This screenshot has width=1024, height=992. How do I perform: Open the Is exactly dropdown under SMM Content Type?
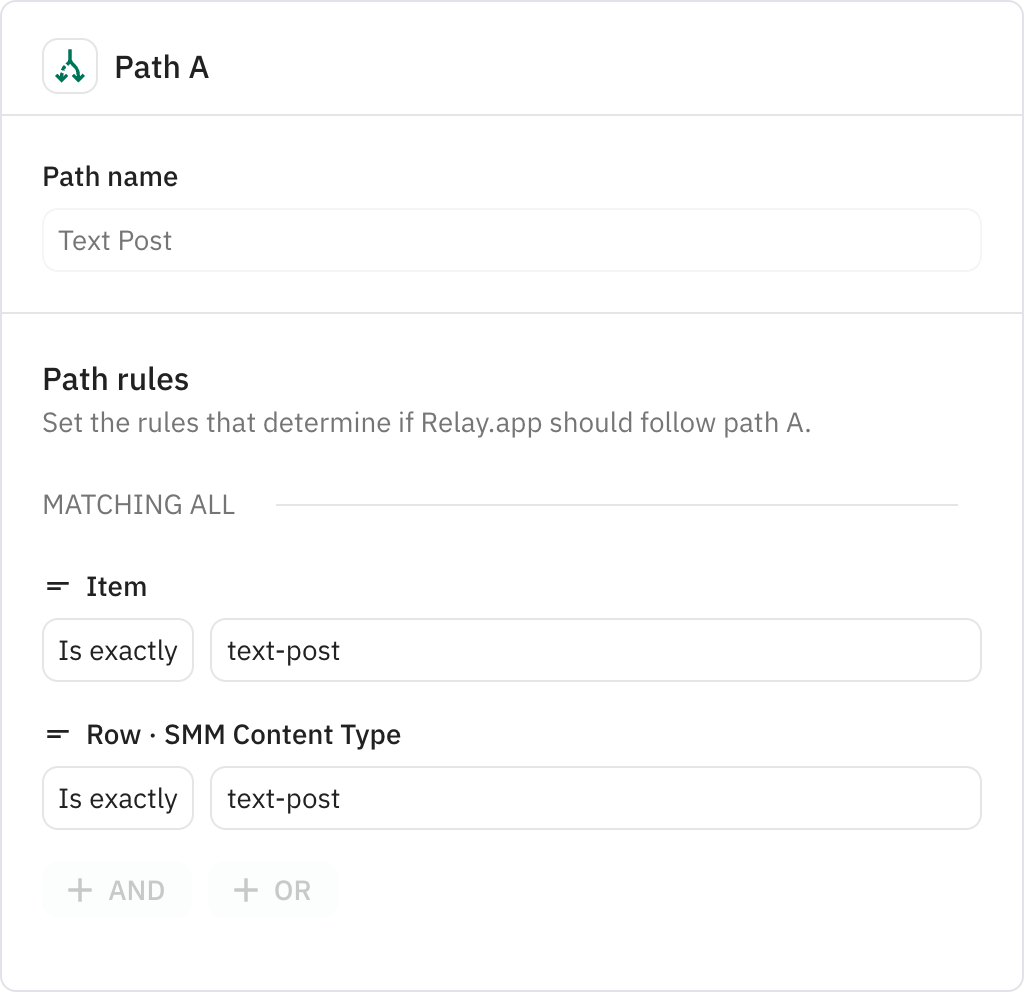pos(118,798)
